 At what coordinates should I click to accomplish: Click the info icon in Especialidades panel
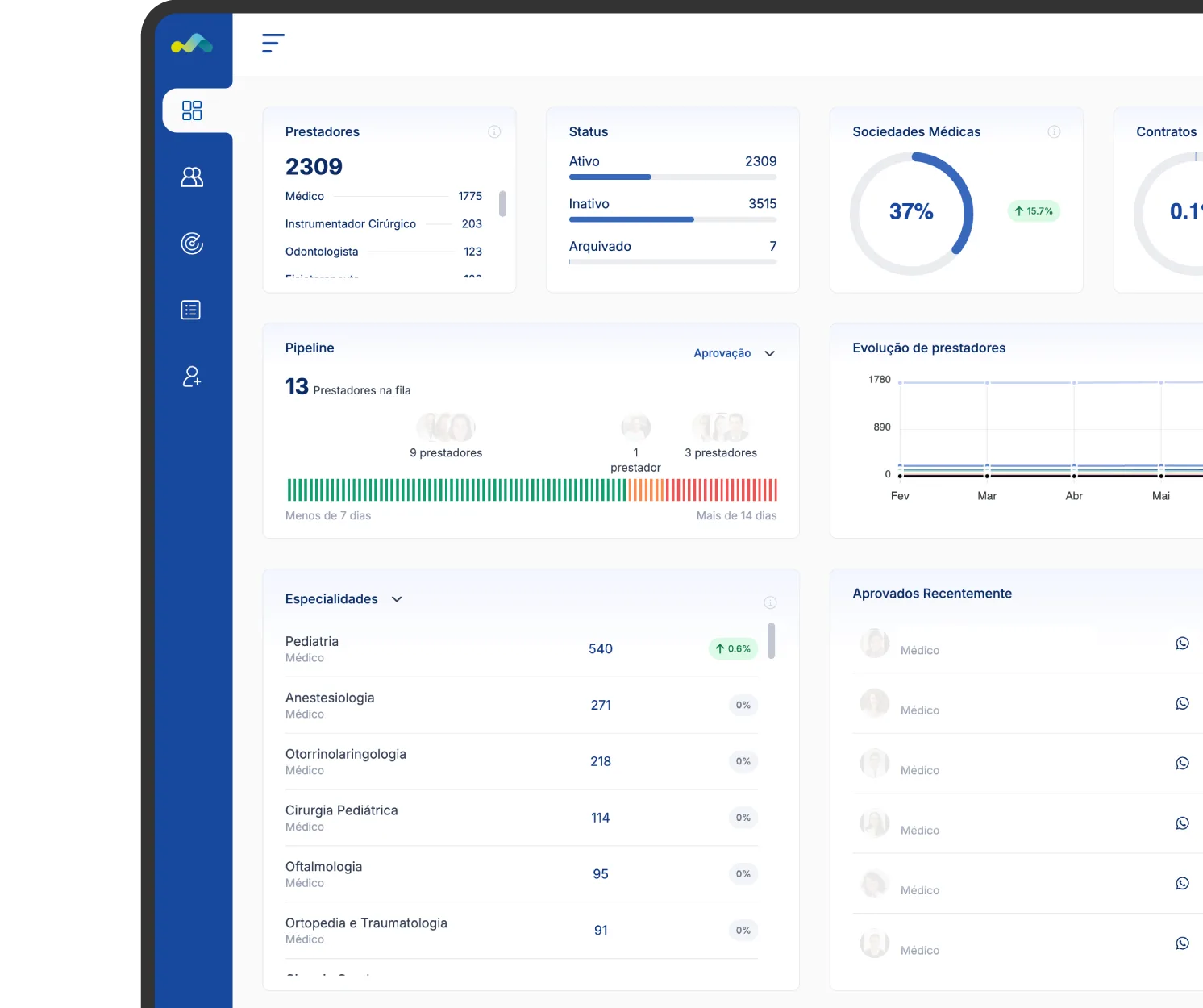tap(770, 602)
